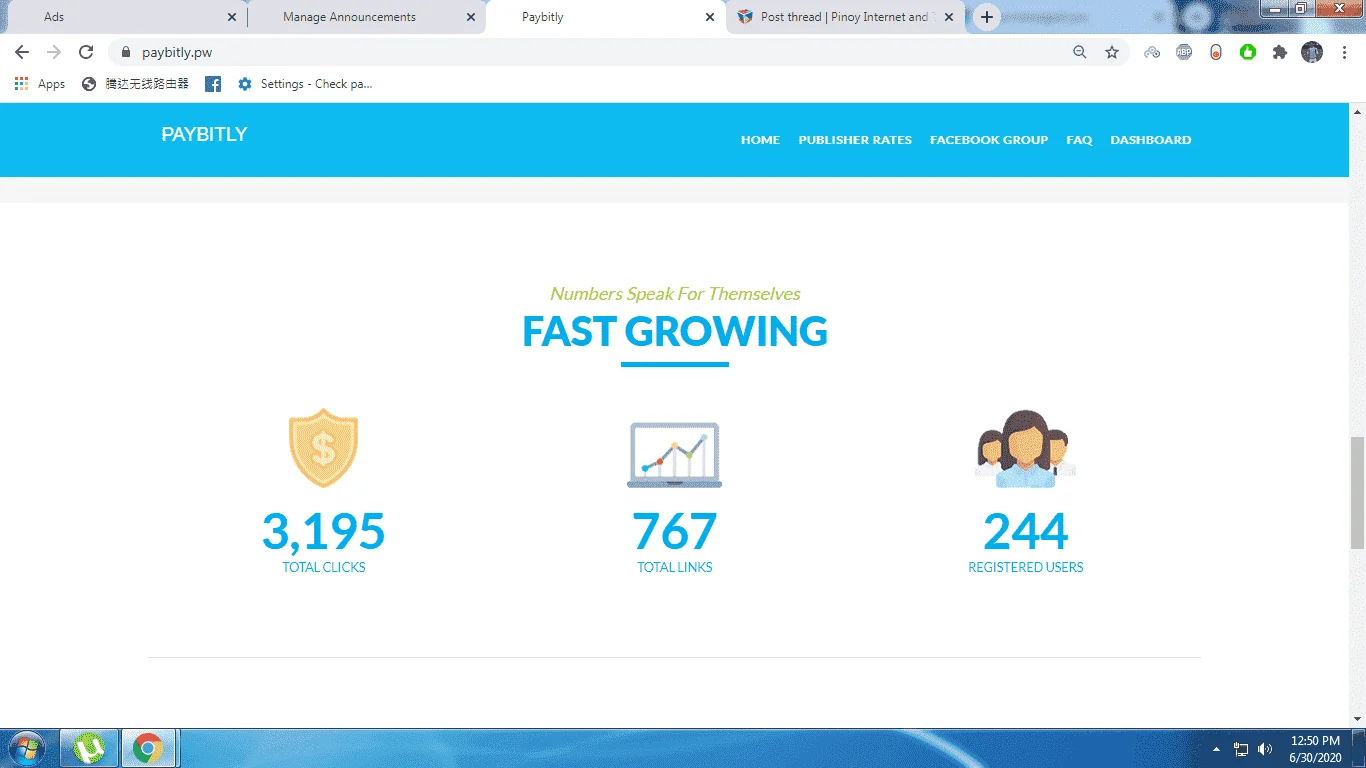
Task: Switch to the Manage Announcements tab
Action: click(x=366, y=17)
